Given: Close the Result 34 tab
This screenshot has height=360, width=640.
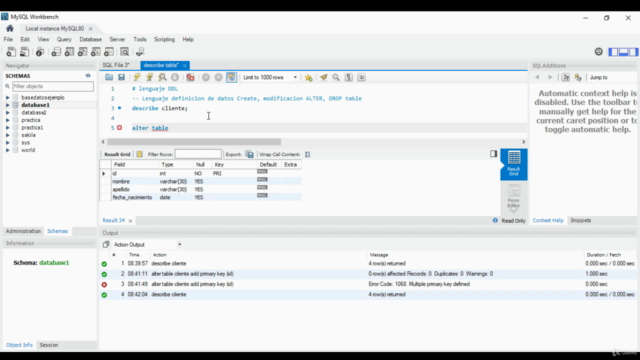Looking at the screenshot, I should [x=130, y=221].
